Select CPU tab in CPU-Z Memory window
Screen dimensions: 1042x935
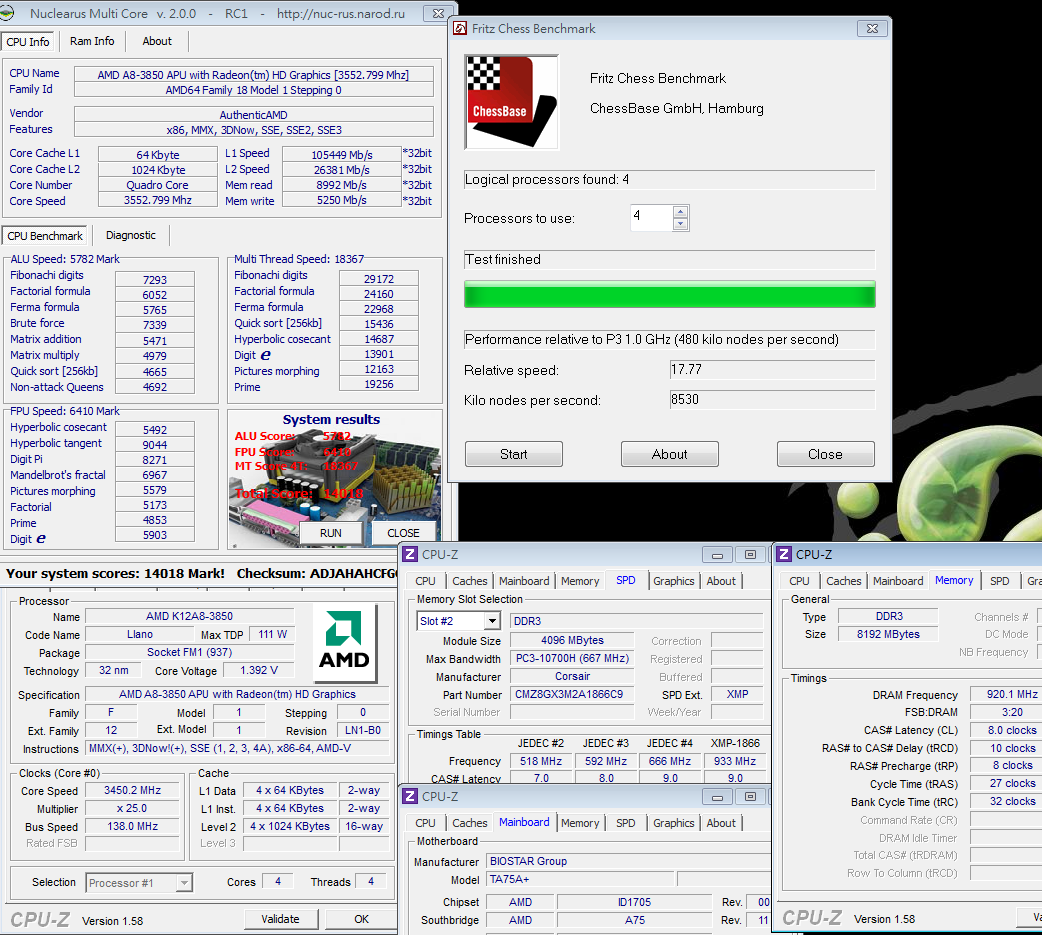point(799,581)
